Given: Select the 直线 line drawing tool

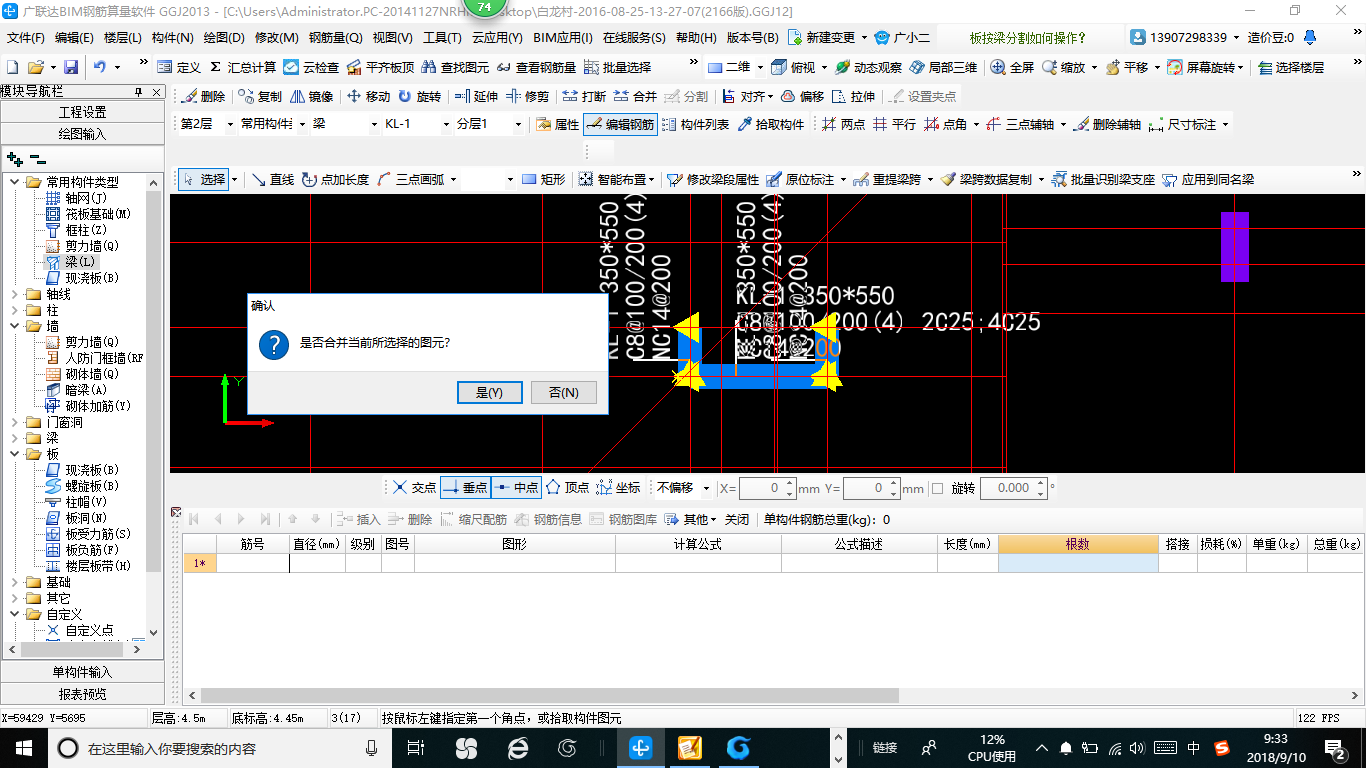Looking at the screenshot, I should tap(272, 180).
